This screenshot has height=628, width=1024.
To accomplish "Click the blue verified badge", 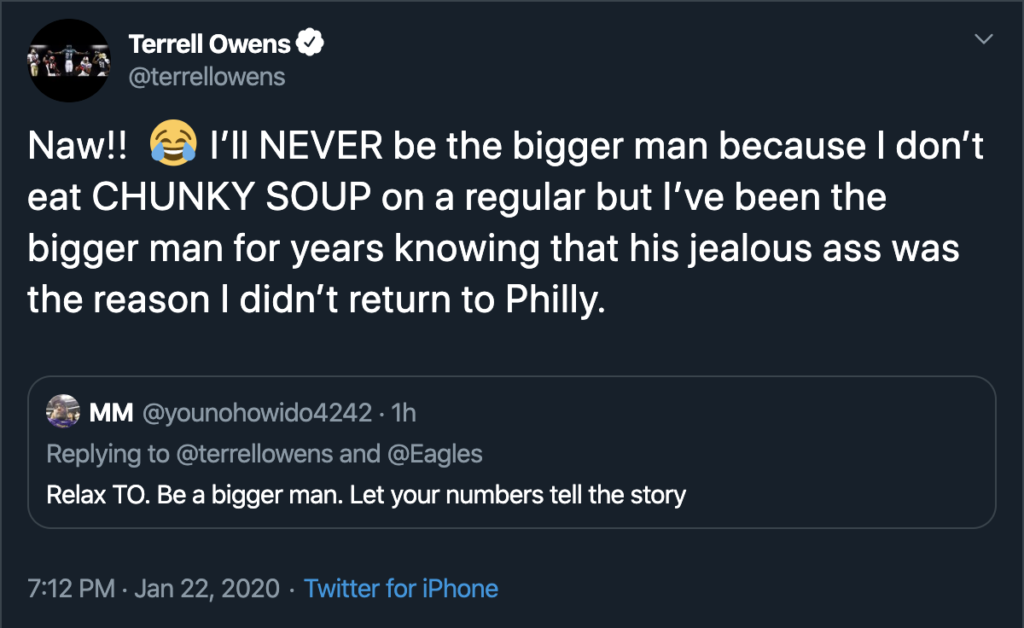I will point(312,44).
